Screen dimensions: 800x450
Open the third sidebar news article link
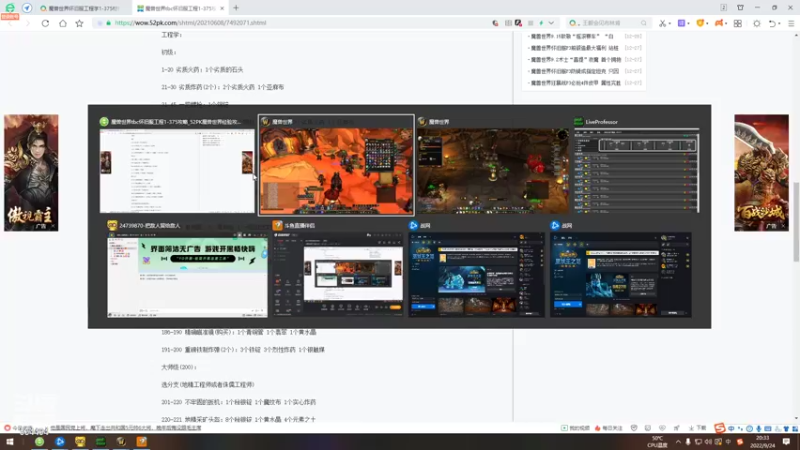pyautogui.click(x=576, y=60)
